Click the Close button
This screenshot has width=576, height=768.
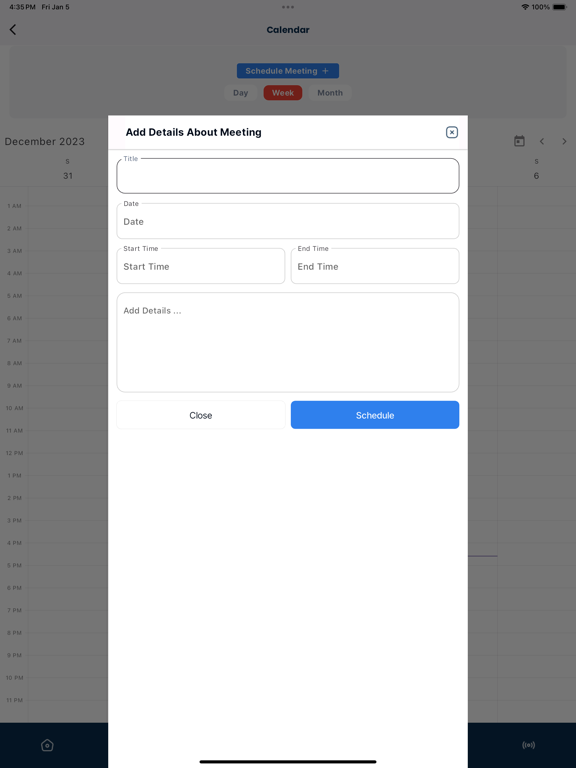(x=201, y=415)
